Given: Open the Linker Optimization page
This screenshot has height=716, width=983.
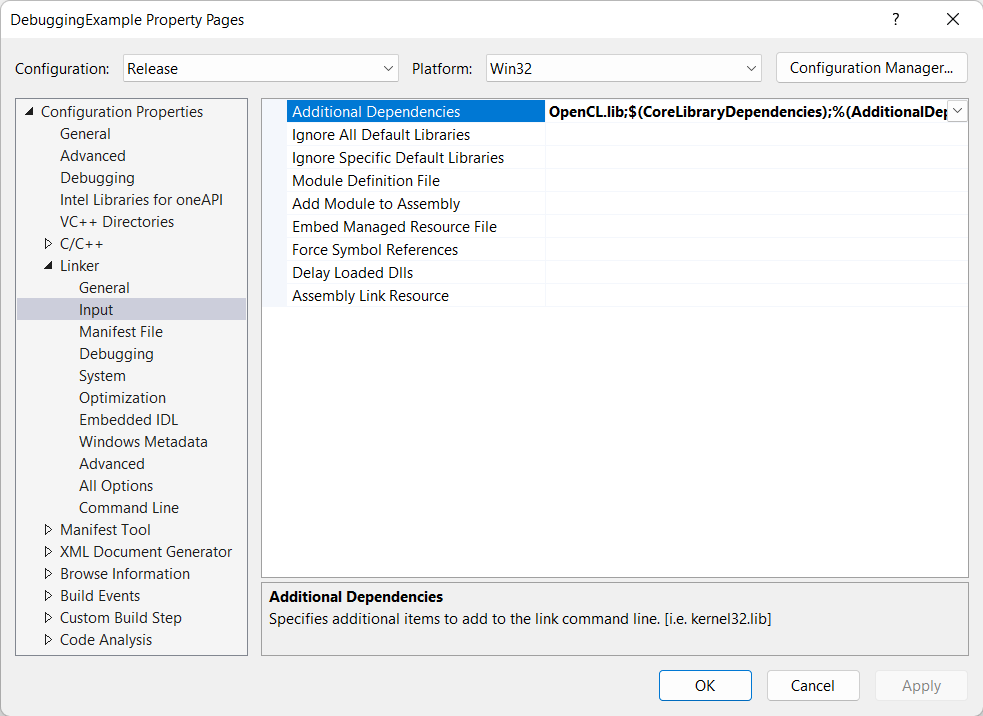Looking at the screenshot, I should point(122,398).
